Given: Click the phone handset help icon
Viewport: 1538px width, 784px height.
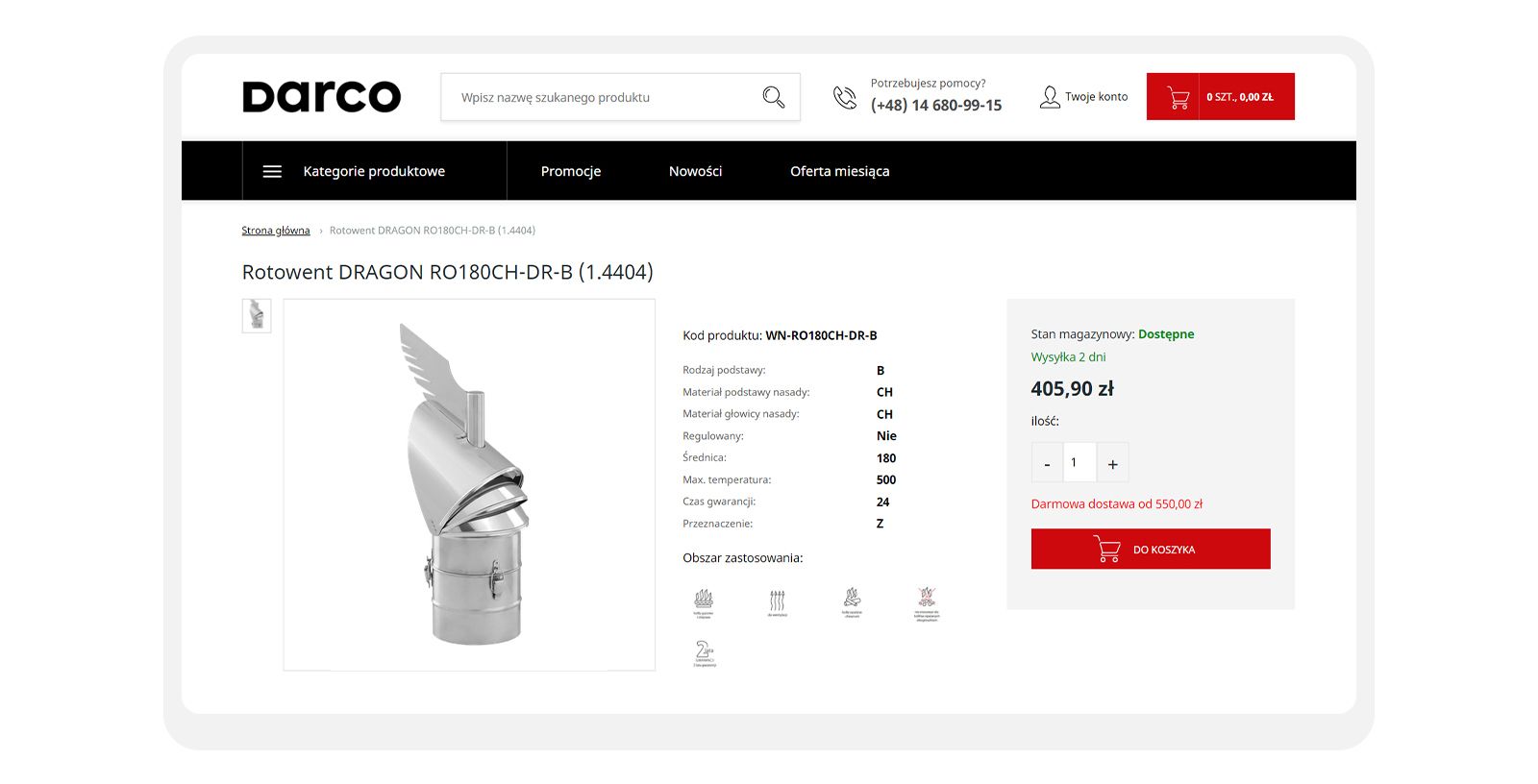Looking at the screenshot, I should click(845, 97).
